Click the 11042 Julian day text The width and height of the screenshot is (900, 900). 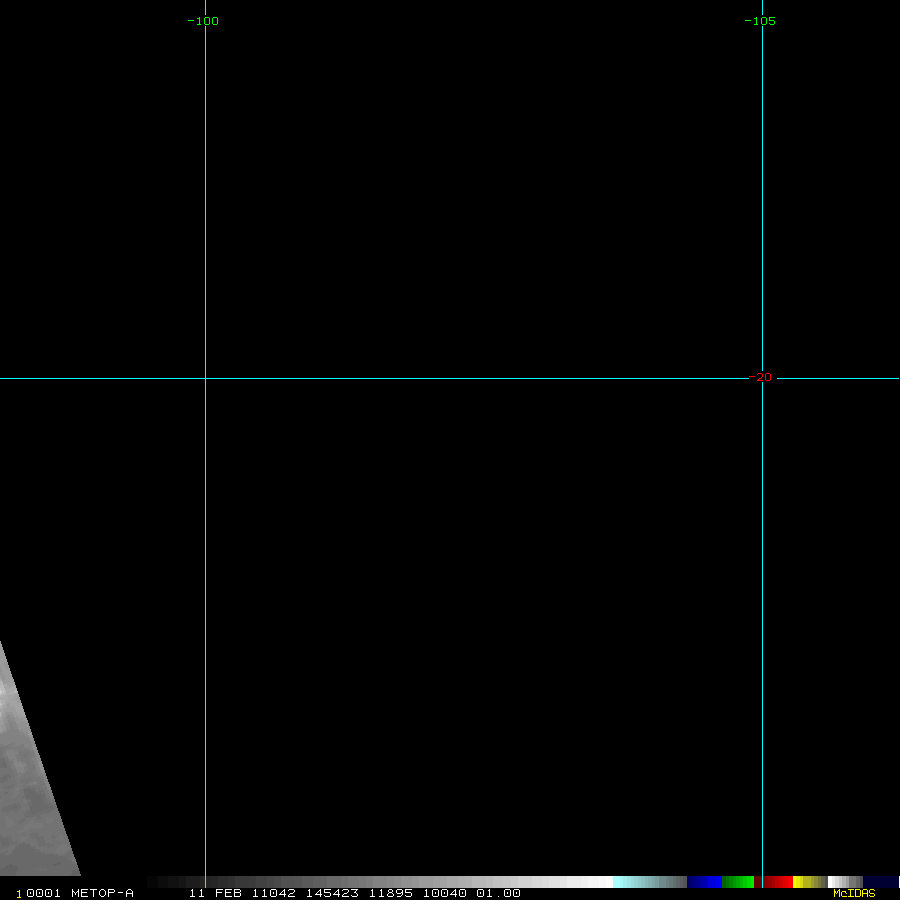pyautogui.click(x=274, y=893)
